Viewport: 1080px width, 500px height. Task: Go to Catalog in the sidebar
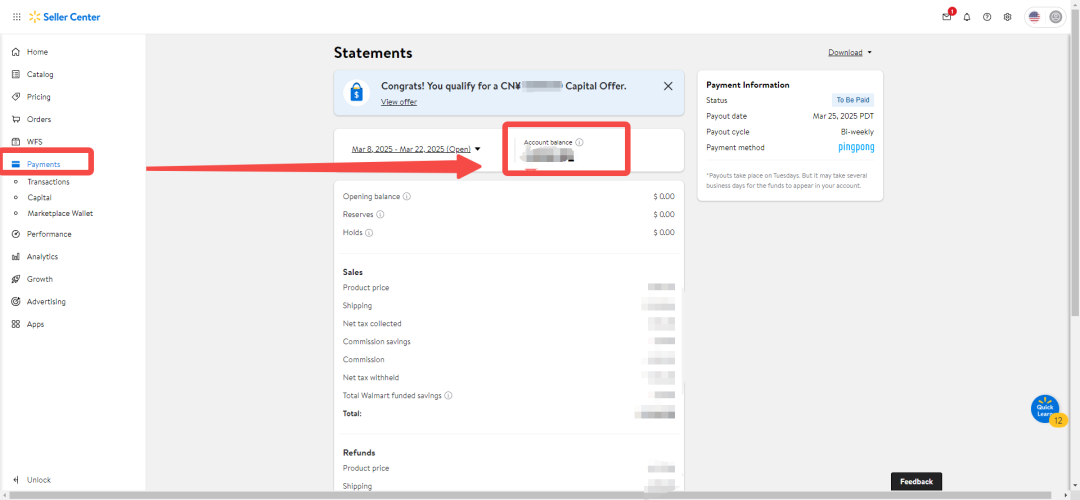(40, 74)
